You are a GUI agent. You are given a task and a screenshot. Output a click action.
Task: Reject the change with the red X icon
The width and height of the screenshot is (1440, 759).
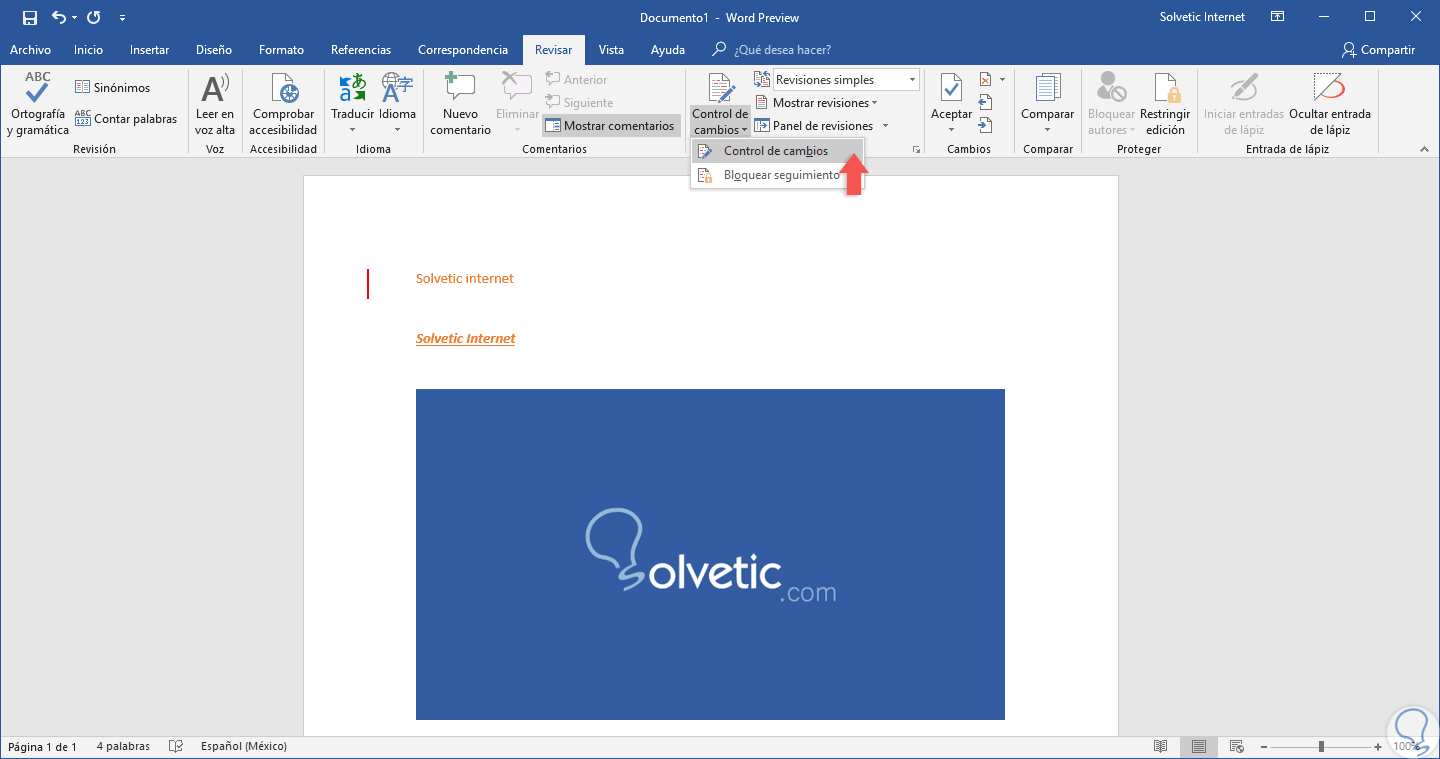coord(985,80)
